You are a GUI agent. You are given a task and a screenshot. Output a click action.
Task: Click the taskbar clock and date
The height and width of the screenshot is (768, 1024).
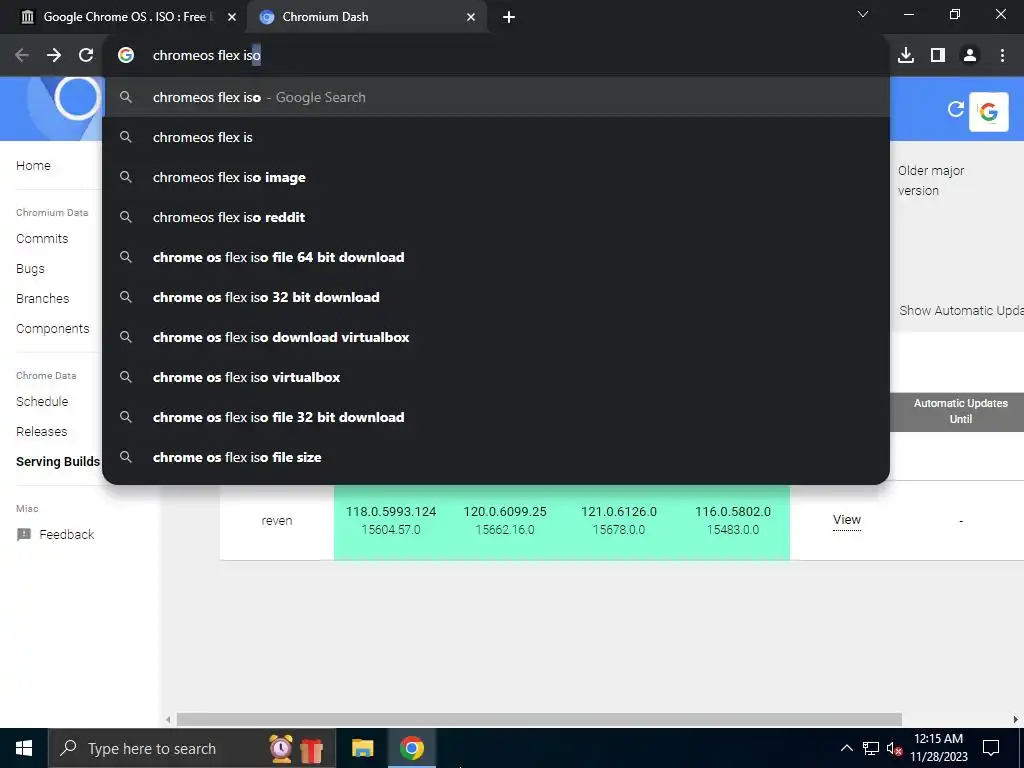pos(938,748)
